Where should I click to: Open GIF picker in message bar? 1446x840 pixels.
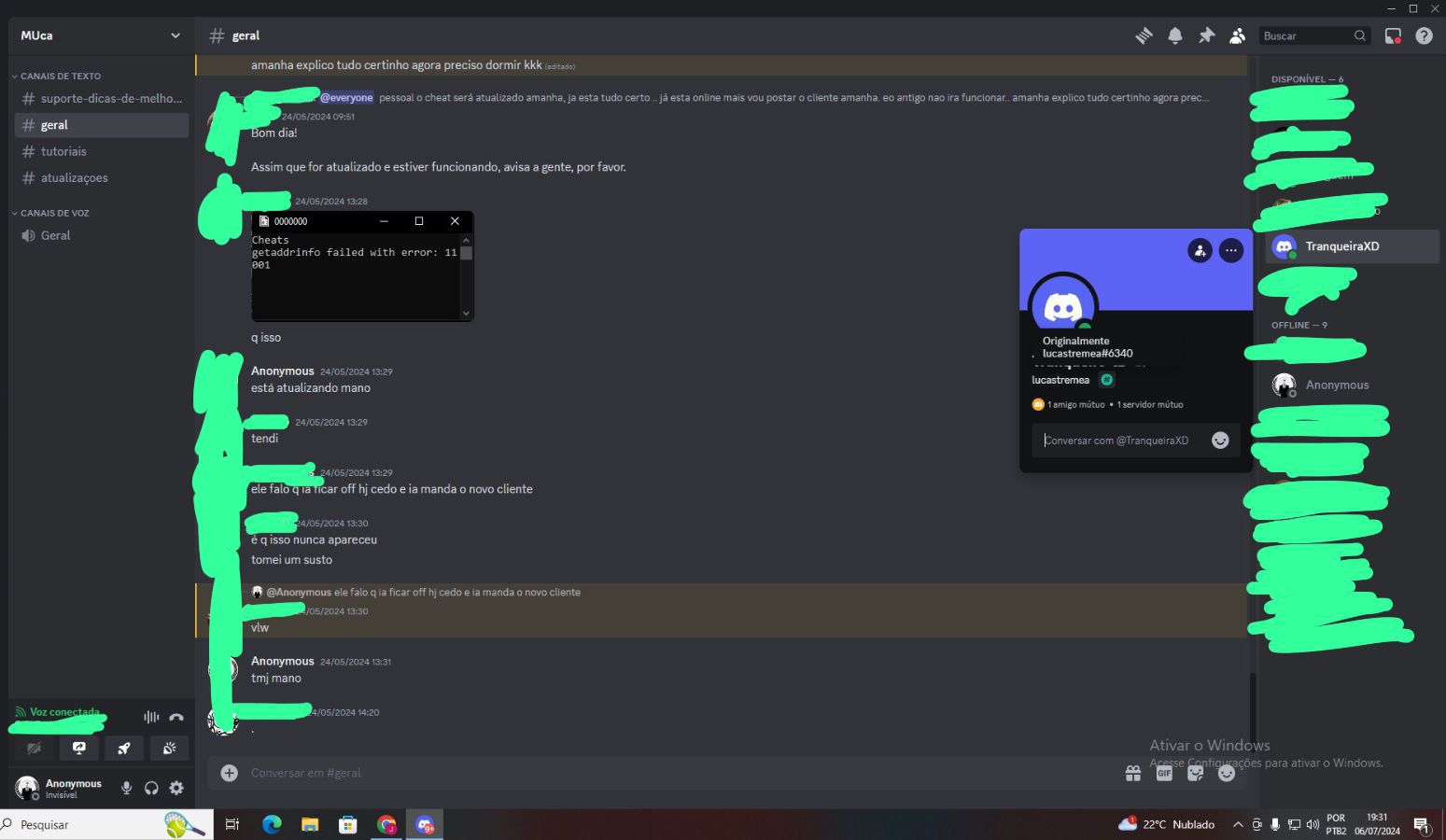pos(1164,773)
